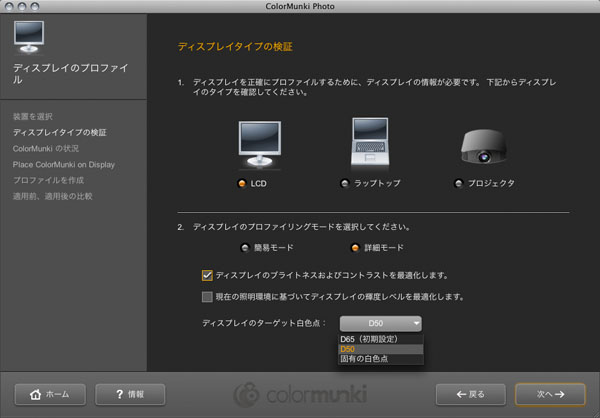Select the ラップトップ radio button
The height and width of the screenshot is (418, 600).
click(346, 184)
